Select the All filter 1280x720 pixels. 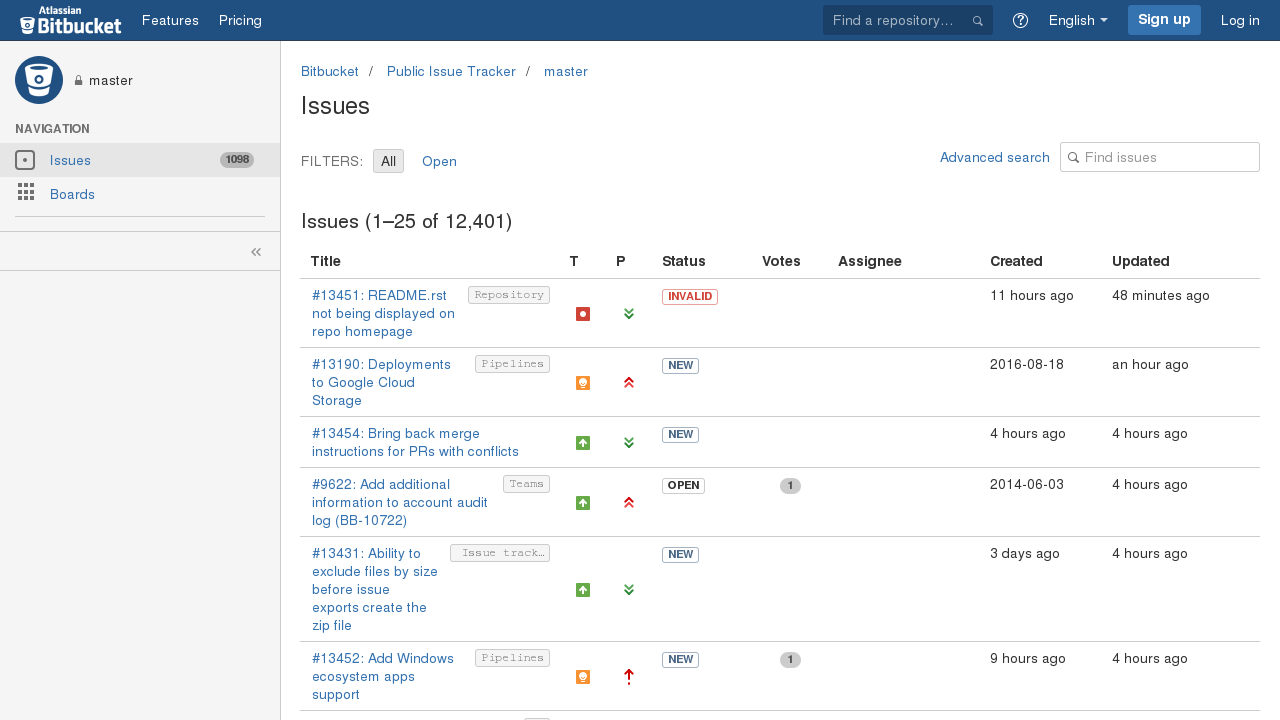(x=388, y=161)
